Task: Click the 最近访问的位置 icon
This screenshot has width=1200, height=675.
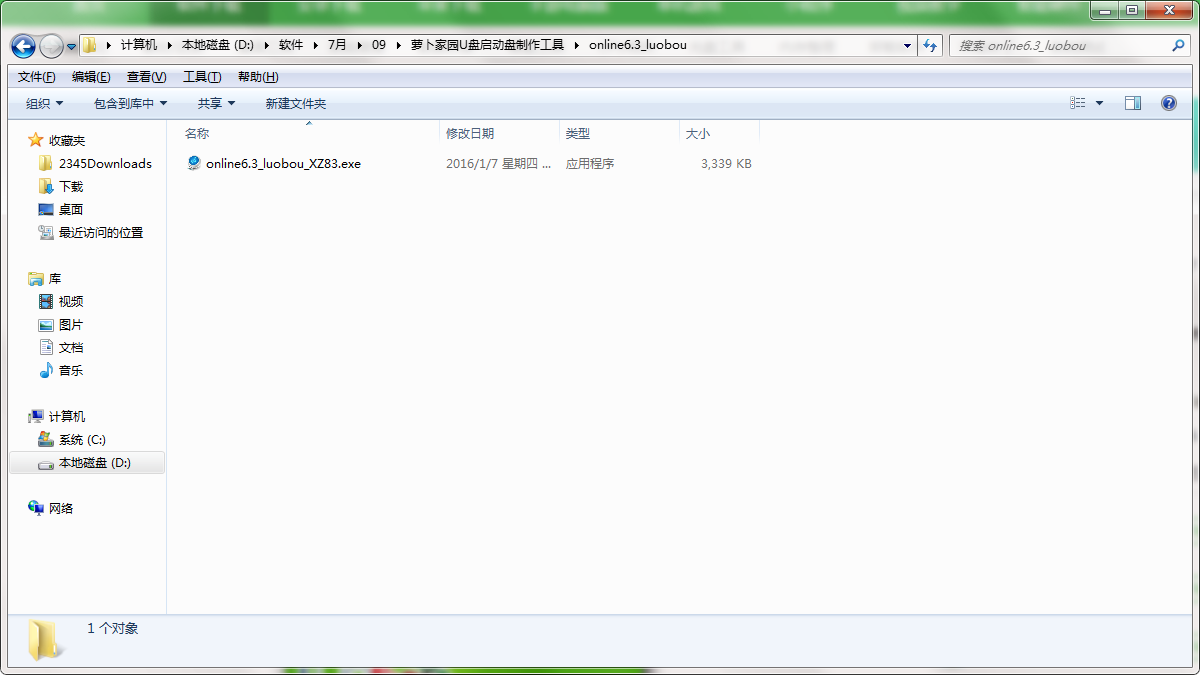Action: [46, 232]
